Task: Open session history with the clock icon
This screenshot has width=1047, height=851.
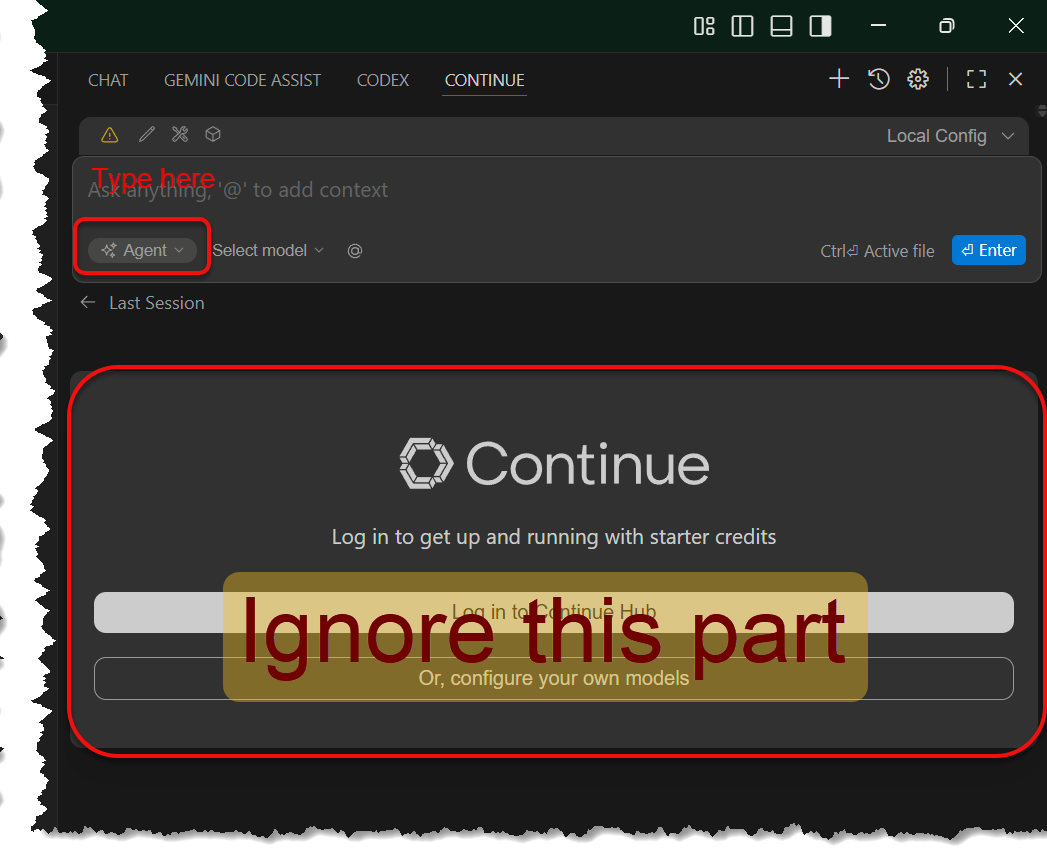Action: pos(878,79)
